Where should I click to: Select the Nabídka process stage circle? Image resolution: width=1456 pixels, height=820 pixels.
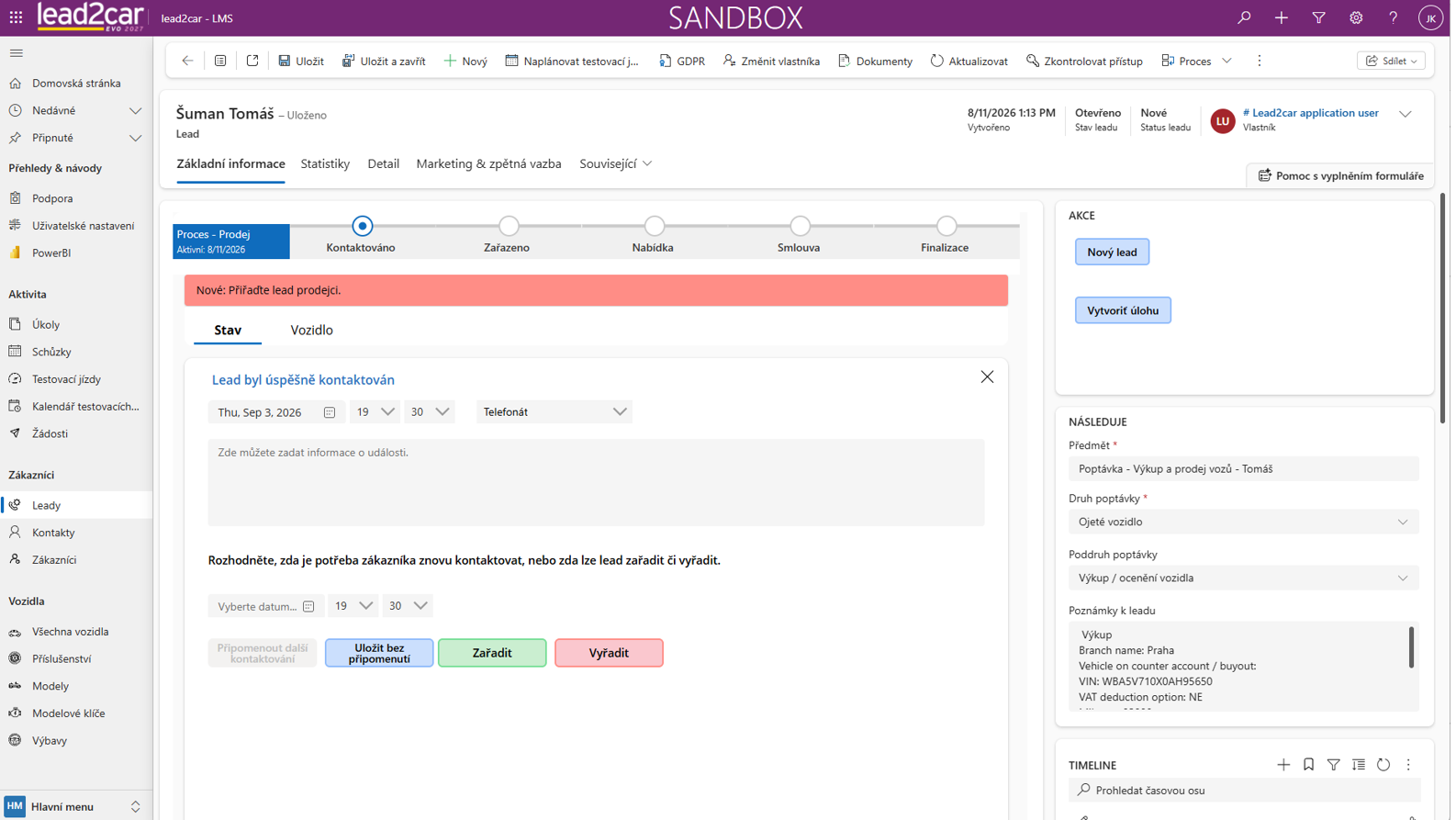coord(655,226)
